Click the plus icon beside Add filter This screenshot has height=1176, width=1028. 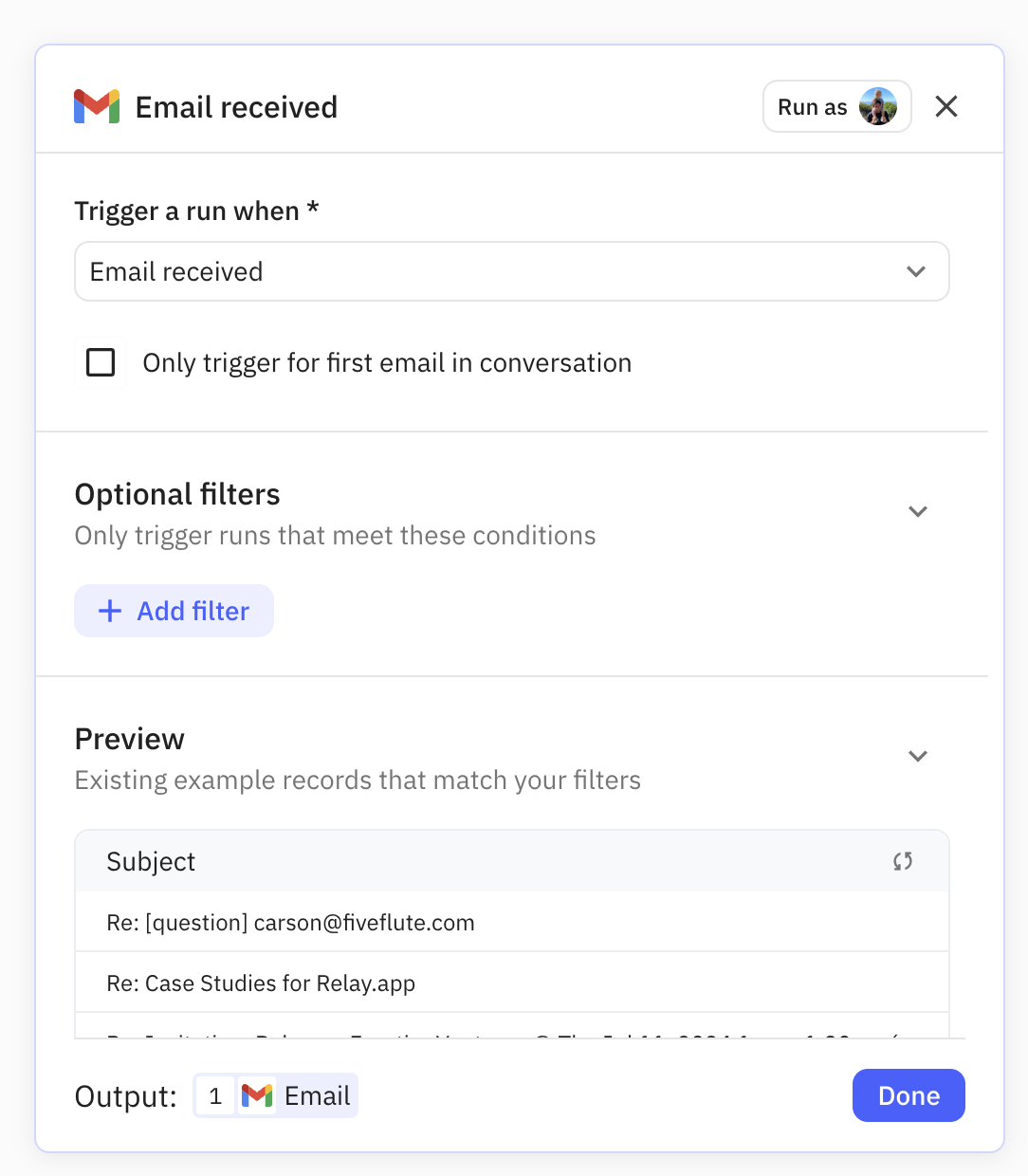pos(110,611)
